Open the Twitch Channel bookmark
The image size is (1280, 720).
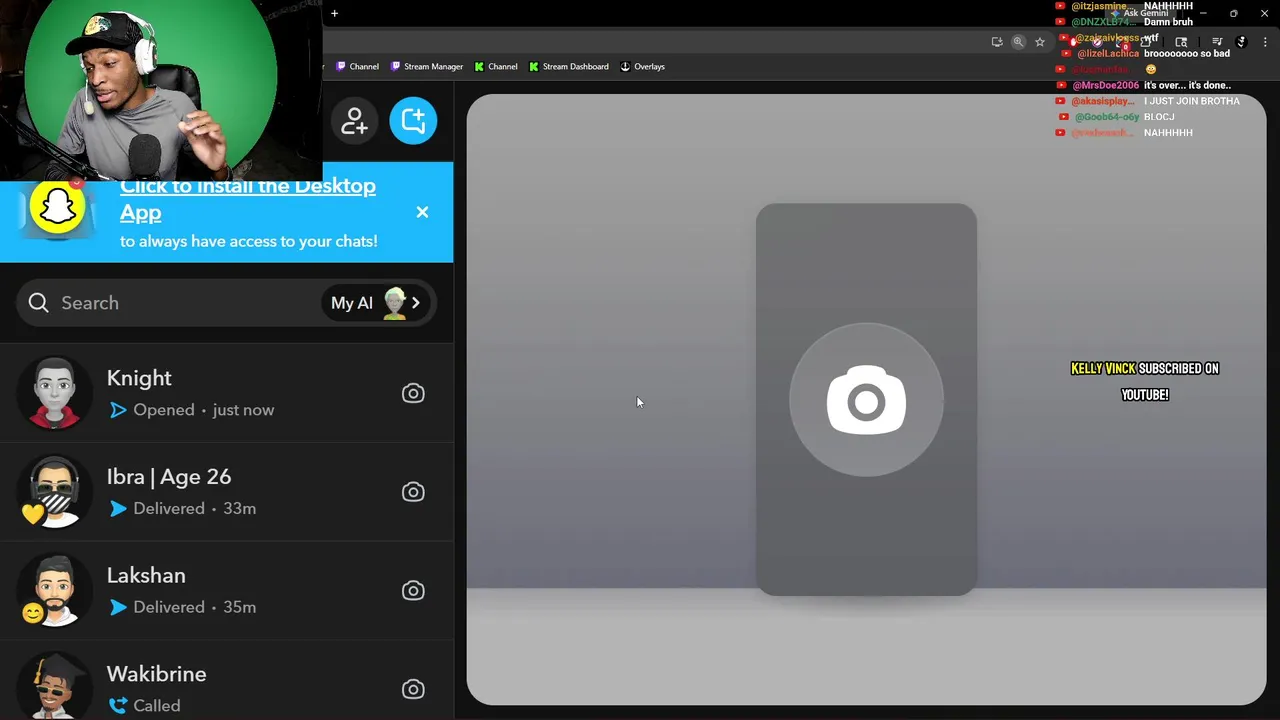(x=357, y=66)
